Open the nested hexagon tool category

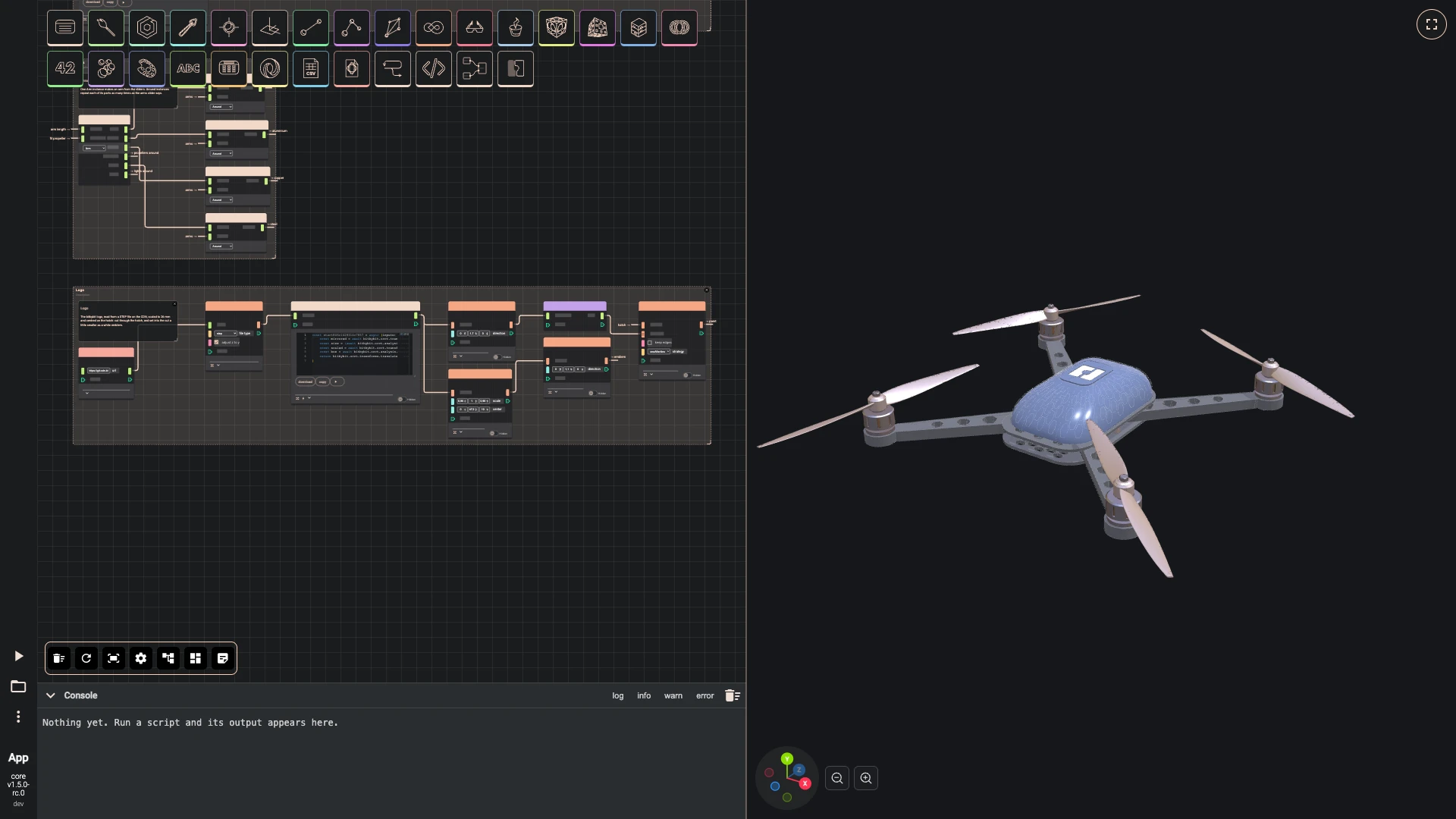pyautogui.click(x=147, y=27)
